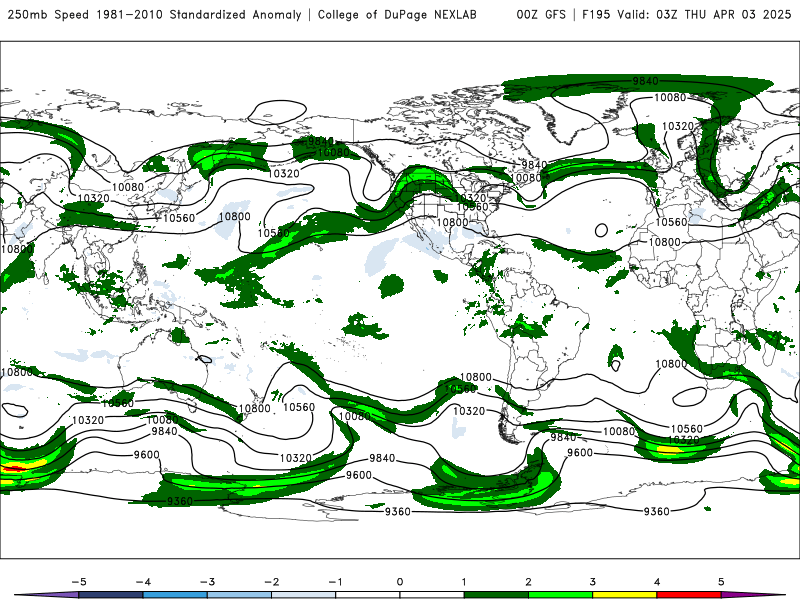Click the '-3' colorbar tick label
The width and height of the screenshot is (800, 600).
coord(207,582)
